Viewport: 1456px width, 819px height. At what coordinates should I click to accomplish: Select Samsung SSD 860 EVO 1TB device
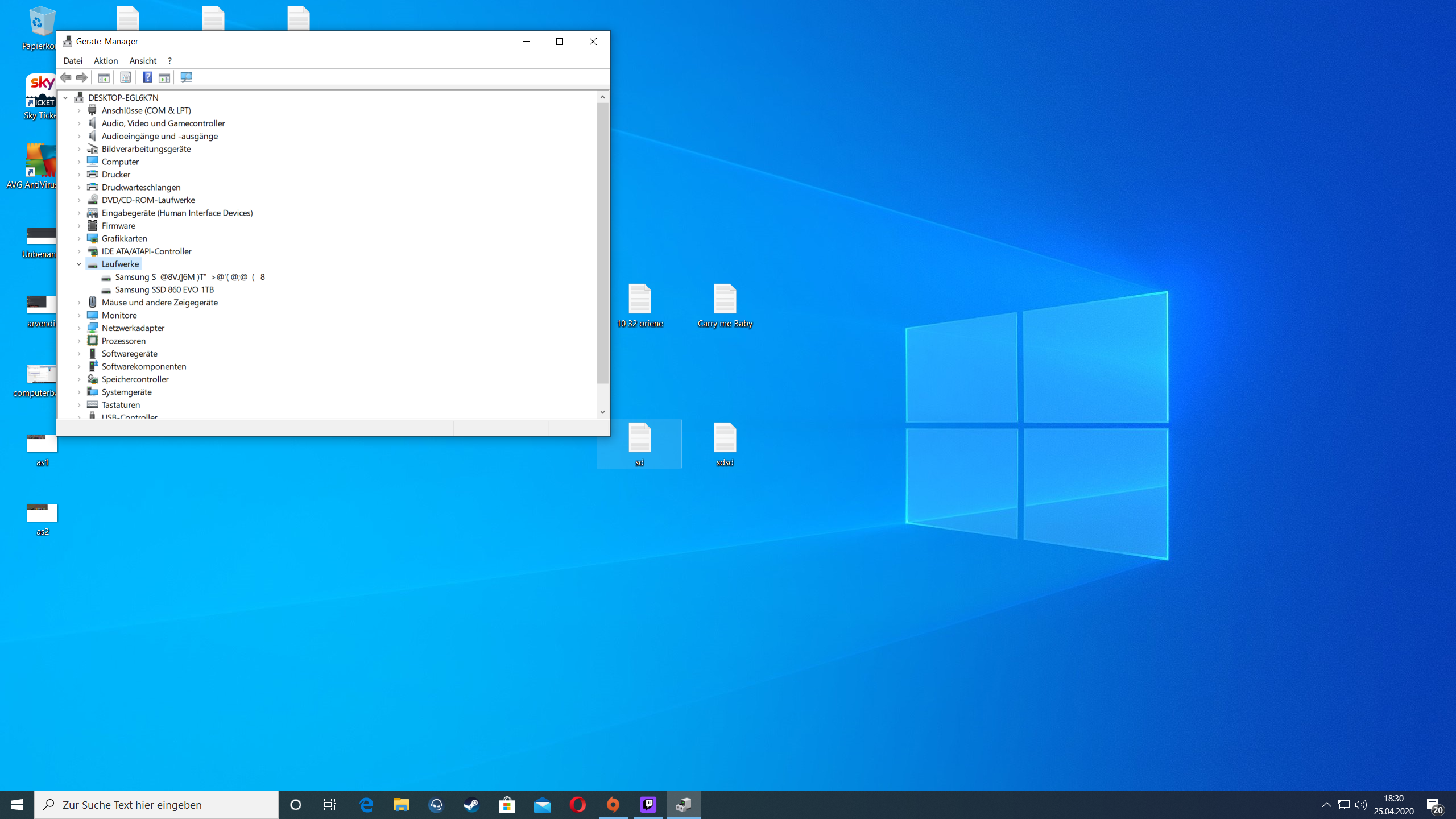click(x=164, y=289)
